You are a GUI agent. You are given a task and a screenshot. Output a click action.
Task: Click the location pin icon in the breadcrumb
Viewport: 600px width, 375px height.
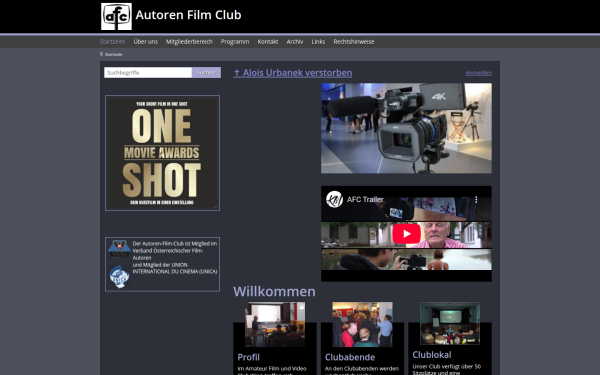click(x=101, y=54)
